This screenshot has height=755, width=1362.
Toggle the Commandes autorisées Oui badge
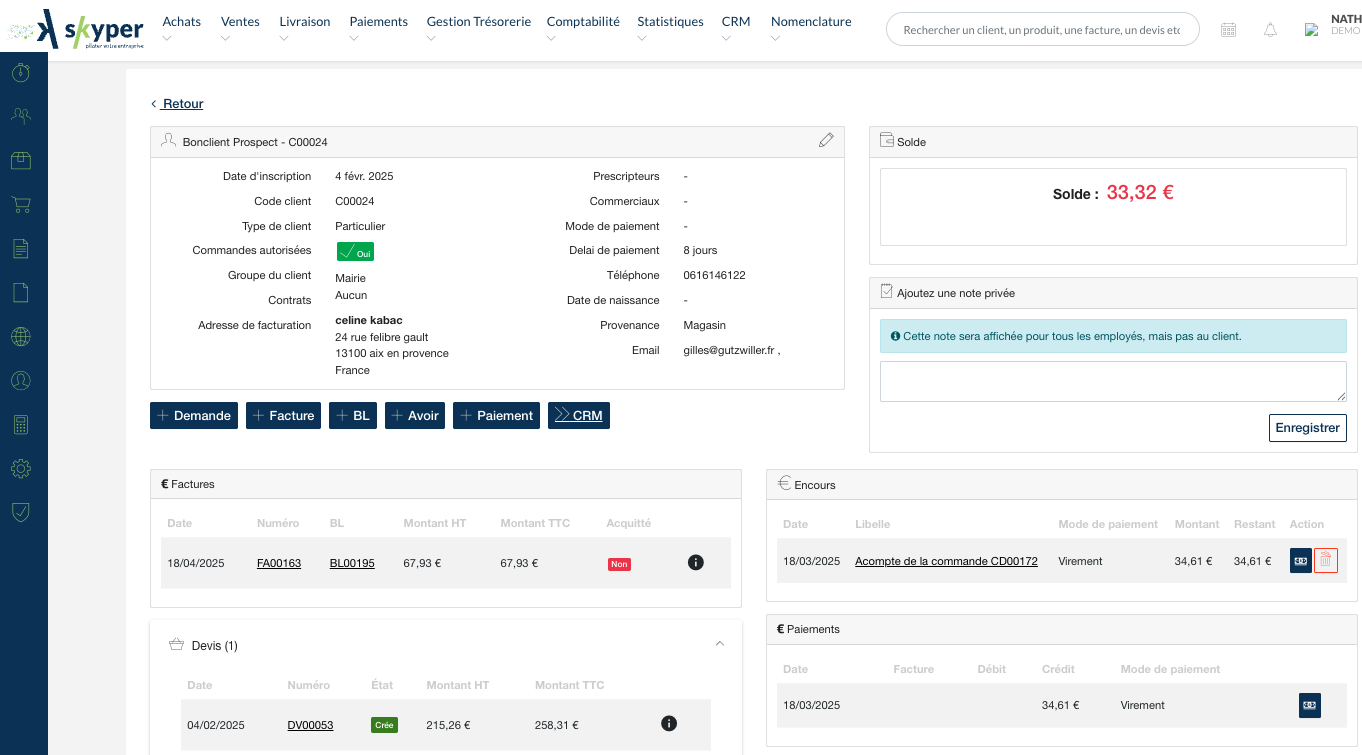(x=355, y=252)
